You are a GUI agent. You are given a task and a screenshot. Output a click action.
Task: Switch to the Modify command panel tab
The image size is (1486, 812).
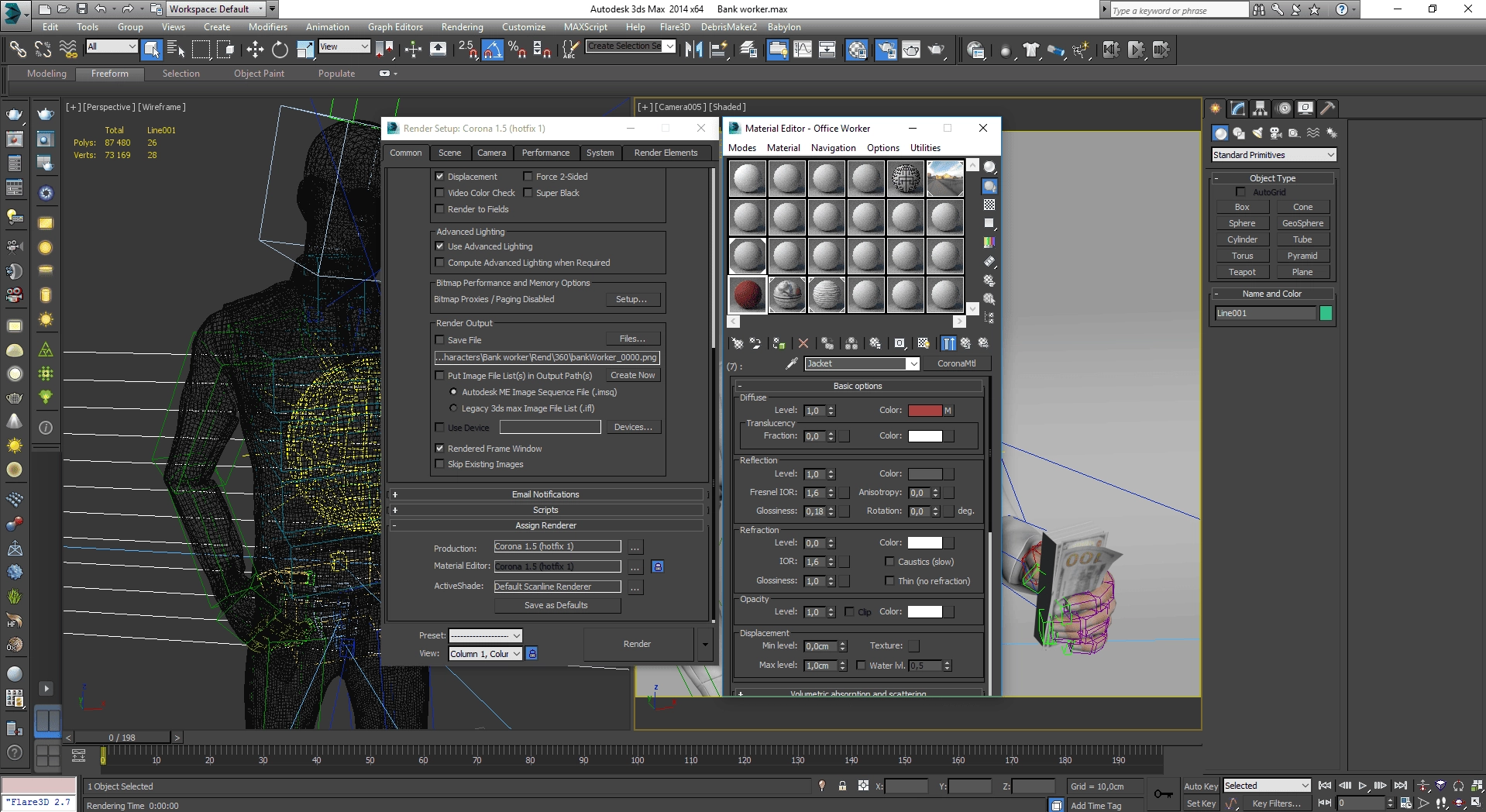(1238, 108)
